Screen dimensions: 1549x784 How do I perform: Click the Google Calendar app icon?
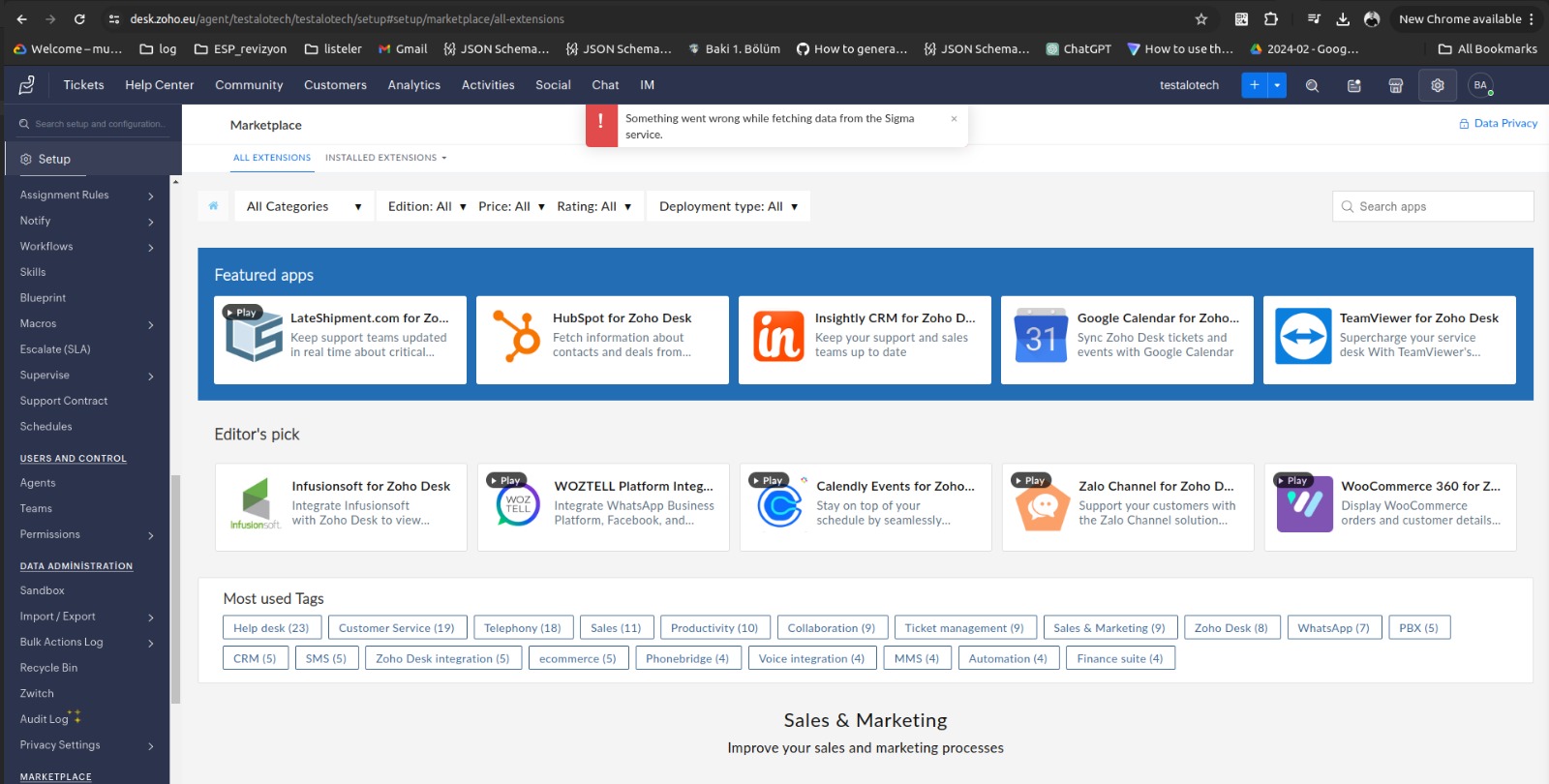[1041, 336]
